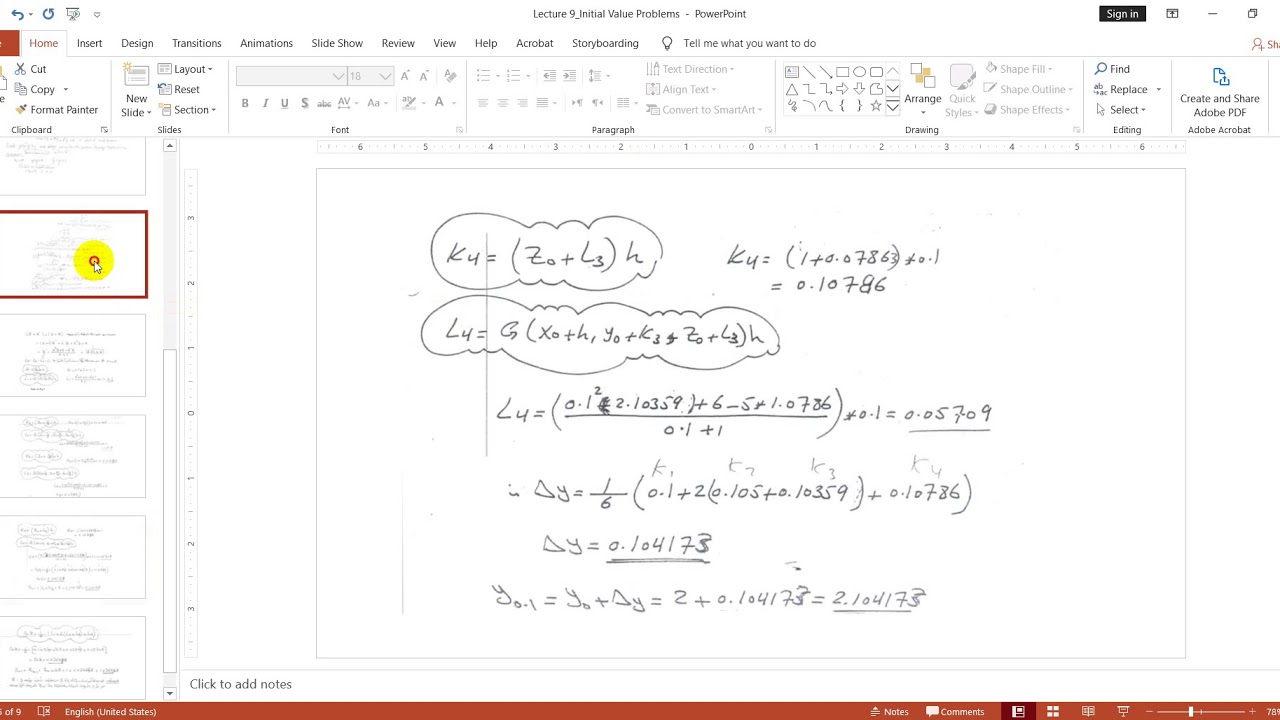The image size is (1280, 720).
Task: Click the Redo/Repeat icon in title bar
Action: (48, 14)
